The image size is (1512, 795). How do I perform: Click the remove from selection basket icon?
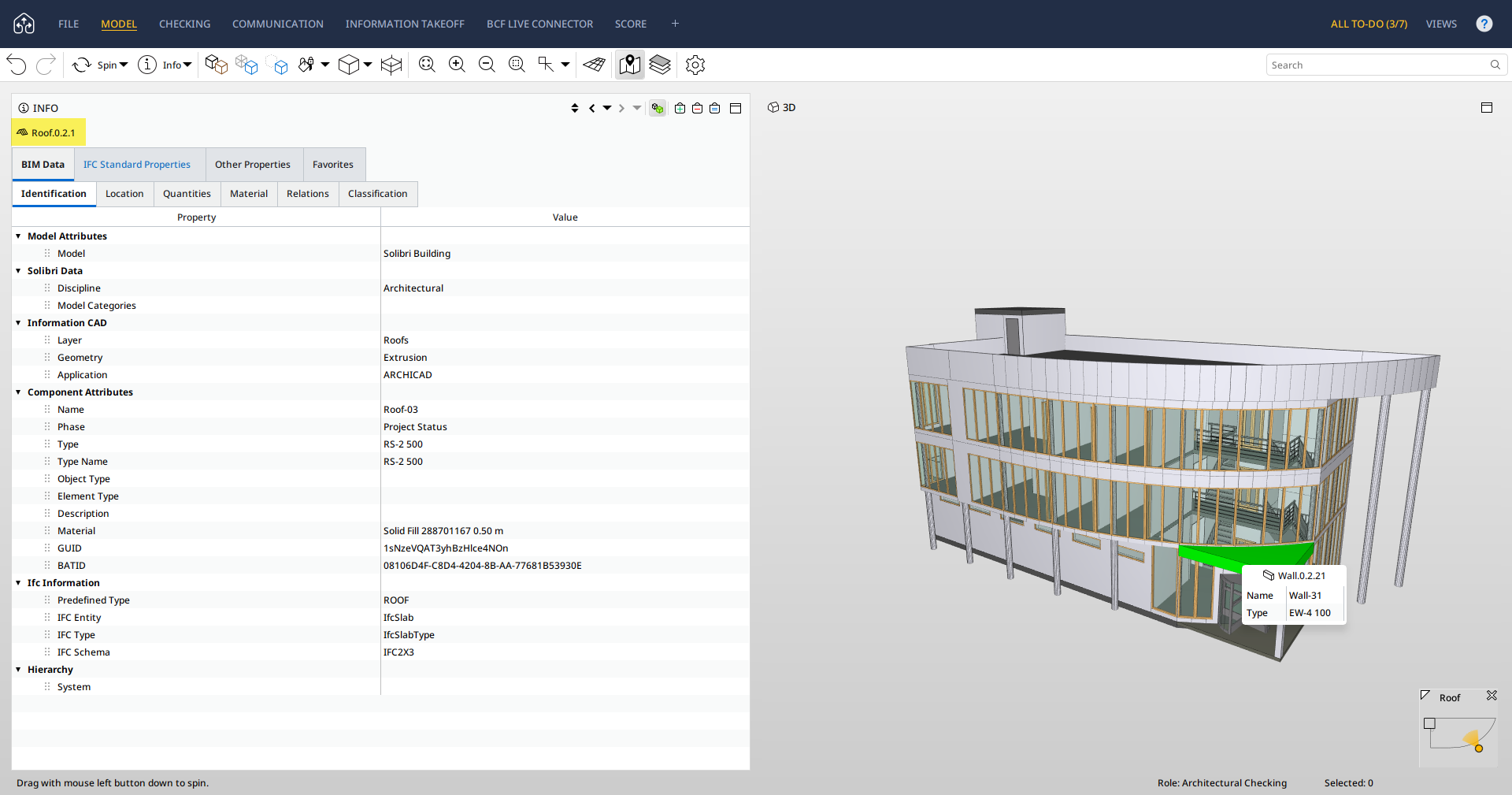click(x=697, y=108)
